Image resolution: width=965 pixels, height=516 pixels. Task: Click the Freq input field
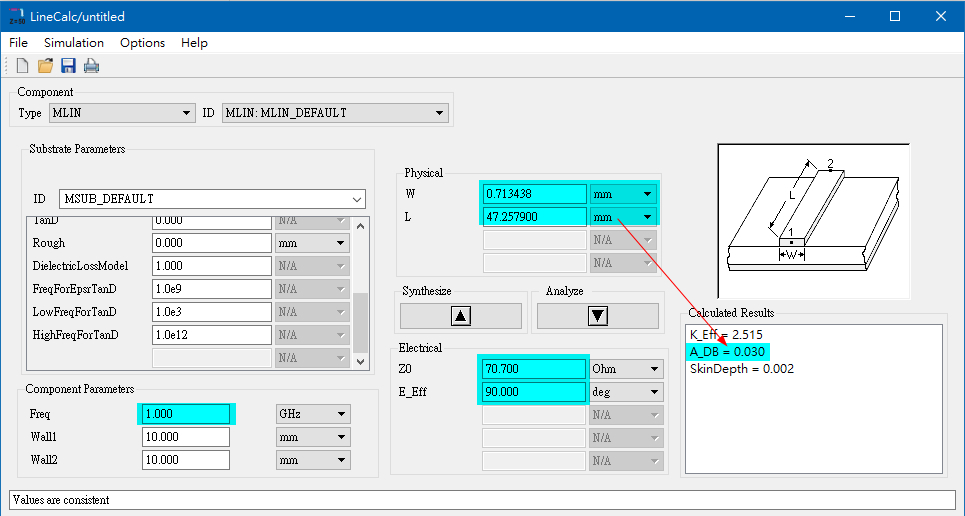186,414
